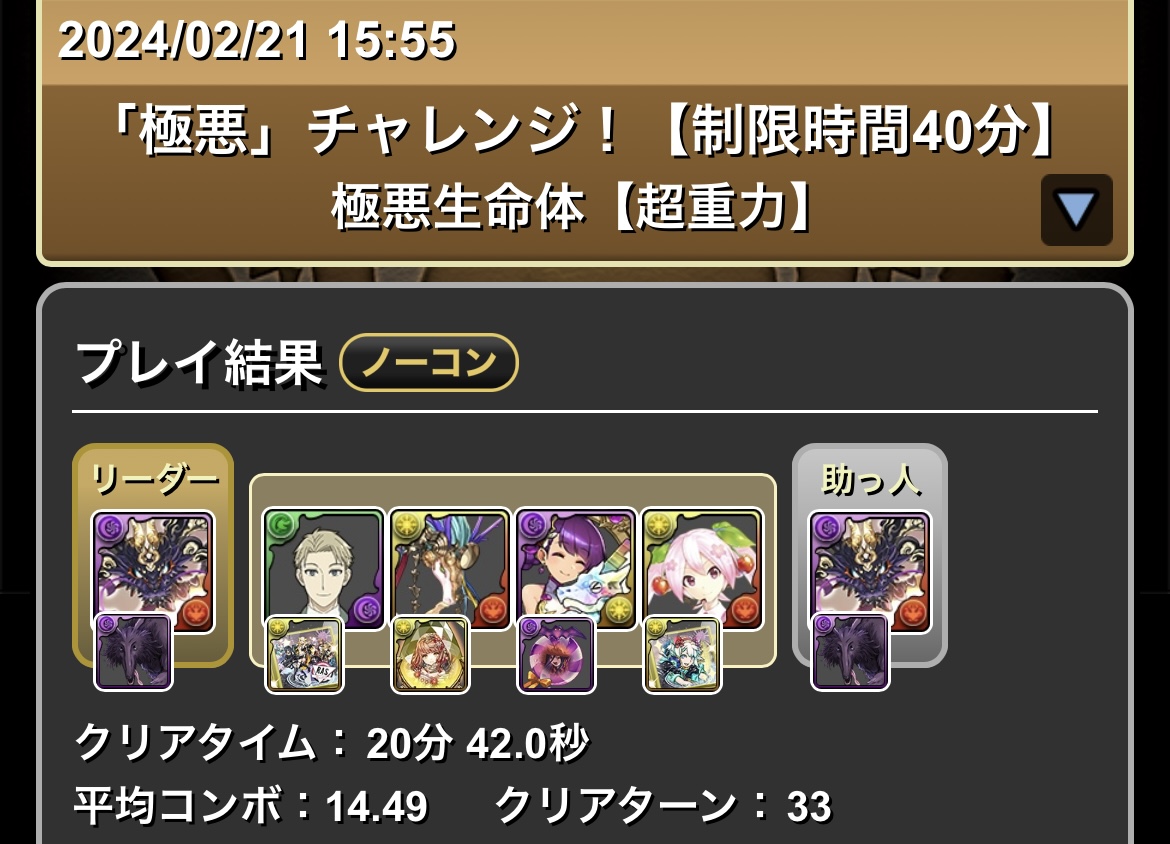Image resolution: width=1170 pixels, height=844 pixels.
Task: Open the teal-haired character assist card
Action: pyautogui.click(x=683, y=655)
